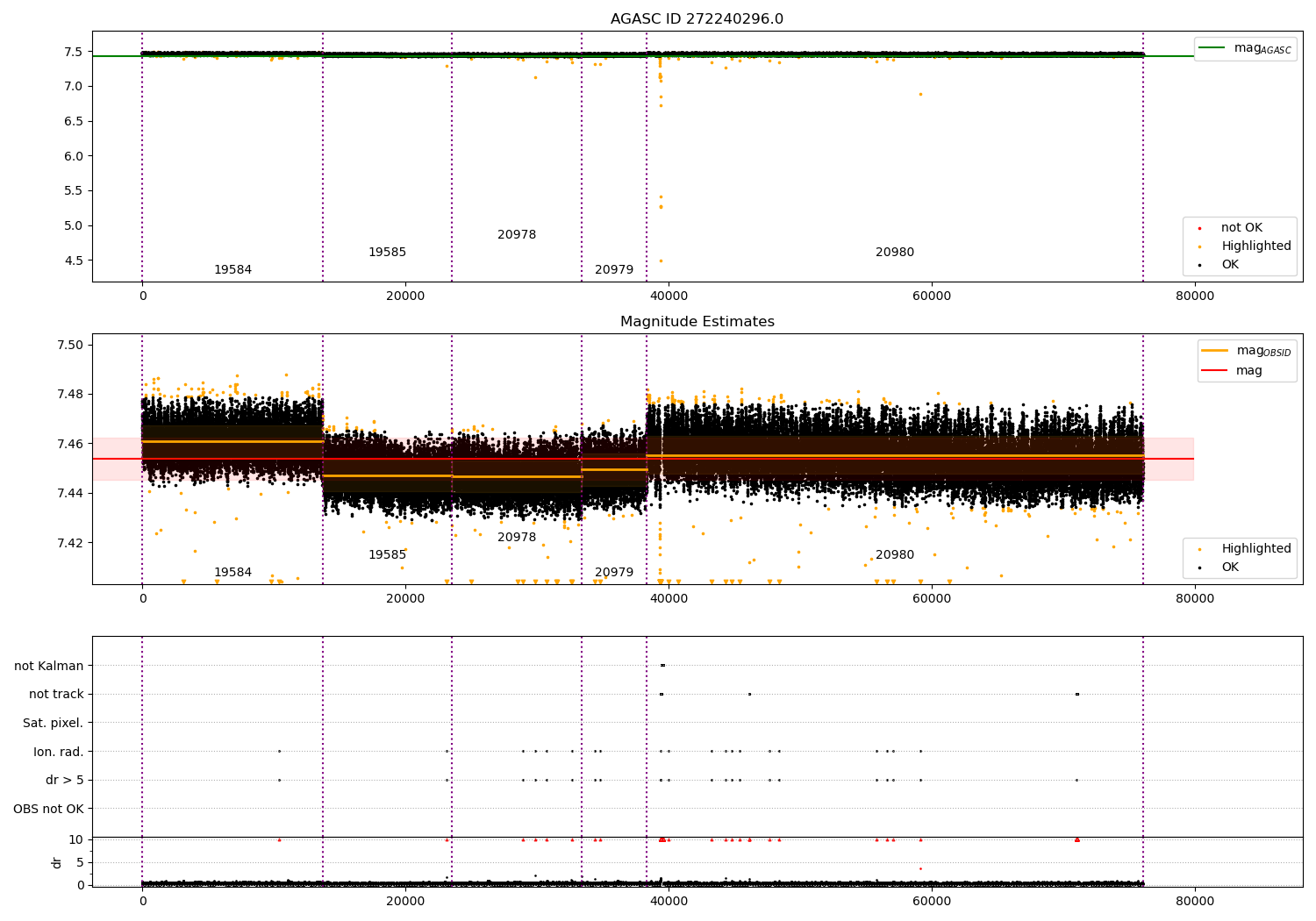Image resolution: width=1316 pixels, height=921 pixels.
Task: Click the dr axis tick 10
Action: pyautogui.click(x=76, y=839)
